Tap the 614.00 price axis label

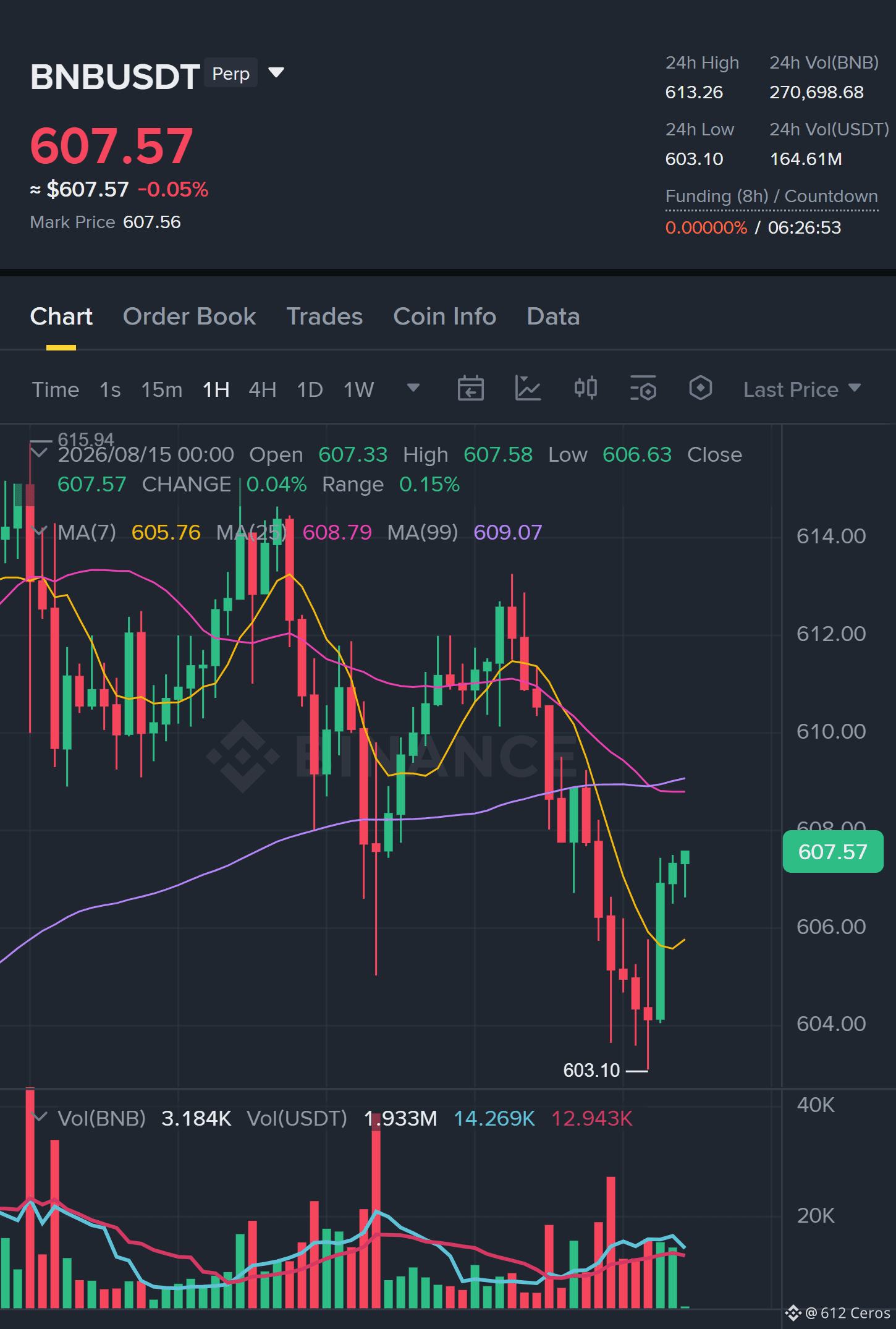tap(831, 536)
